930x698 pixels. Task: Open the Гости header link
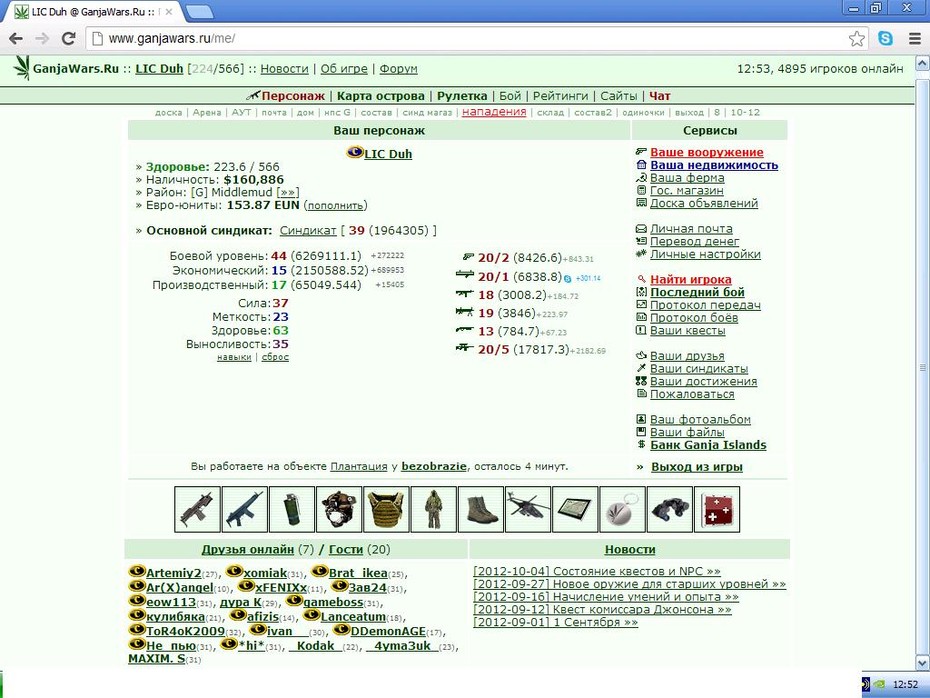(346, 550)
